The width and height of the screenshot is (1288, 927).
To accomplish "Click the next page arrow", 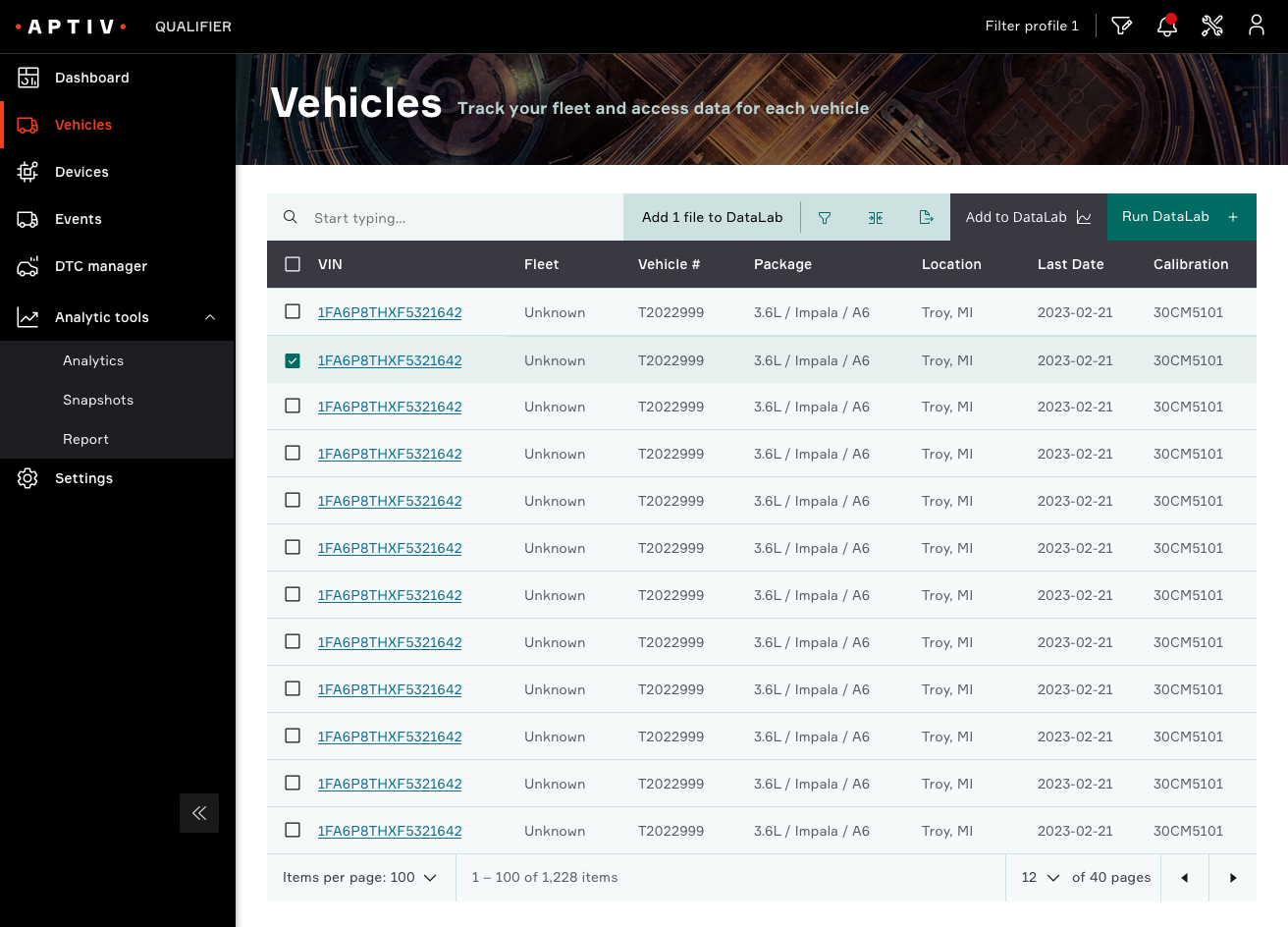I will [x=1232, y=877].
